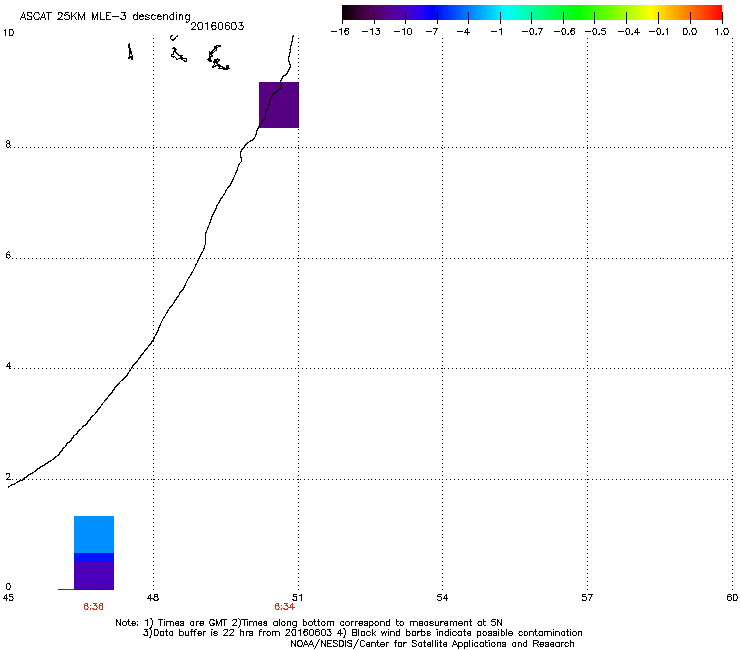Click the color bar label 1.0
The image size is (740, 650).
coord(722,32)
